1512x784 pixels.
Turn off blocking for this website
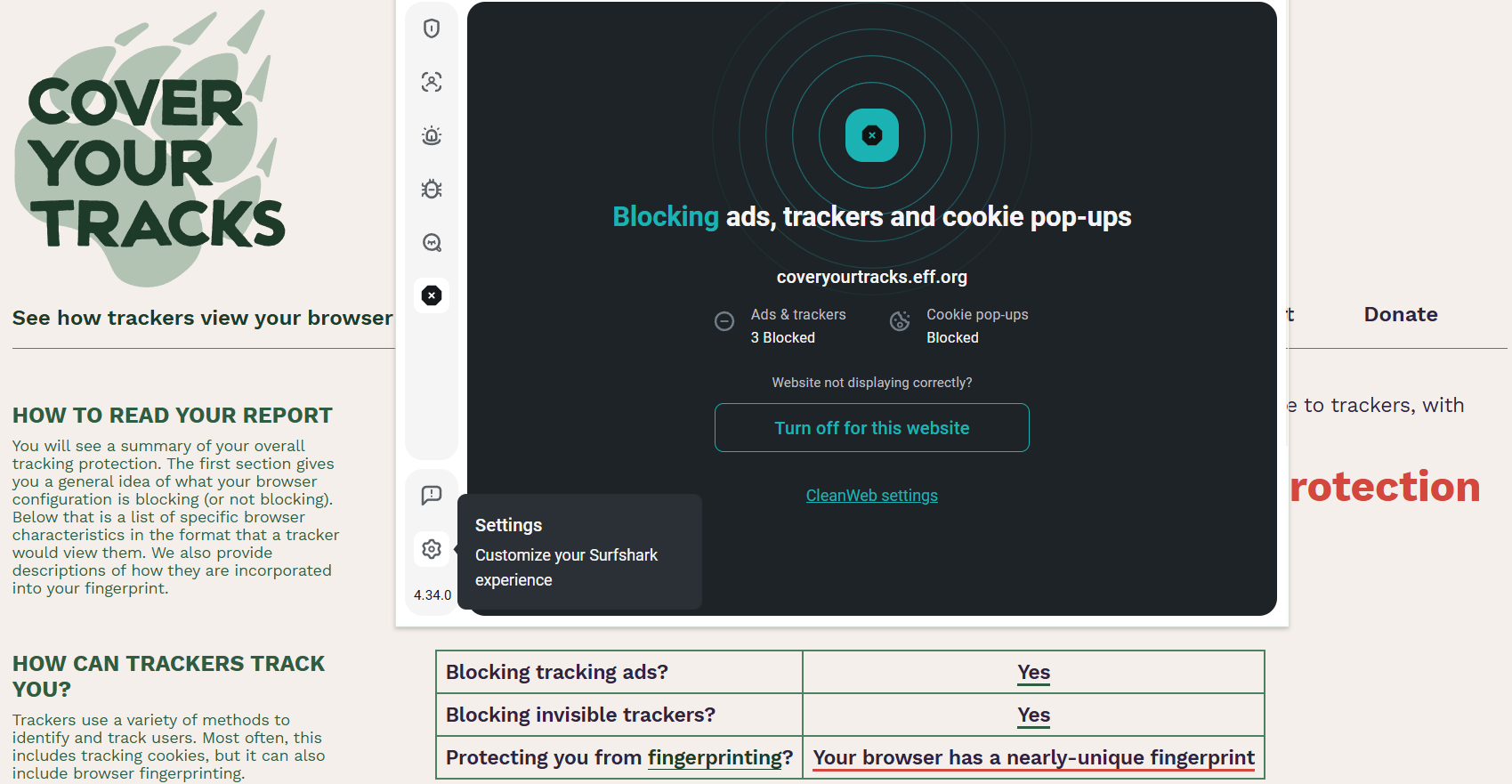click(x=871, y=427)
